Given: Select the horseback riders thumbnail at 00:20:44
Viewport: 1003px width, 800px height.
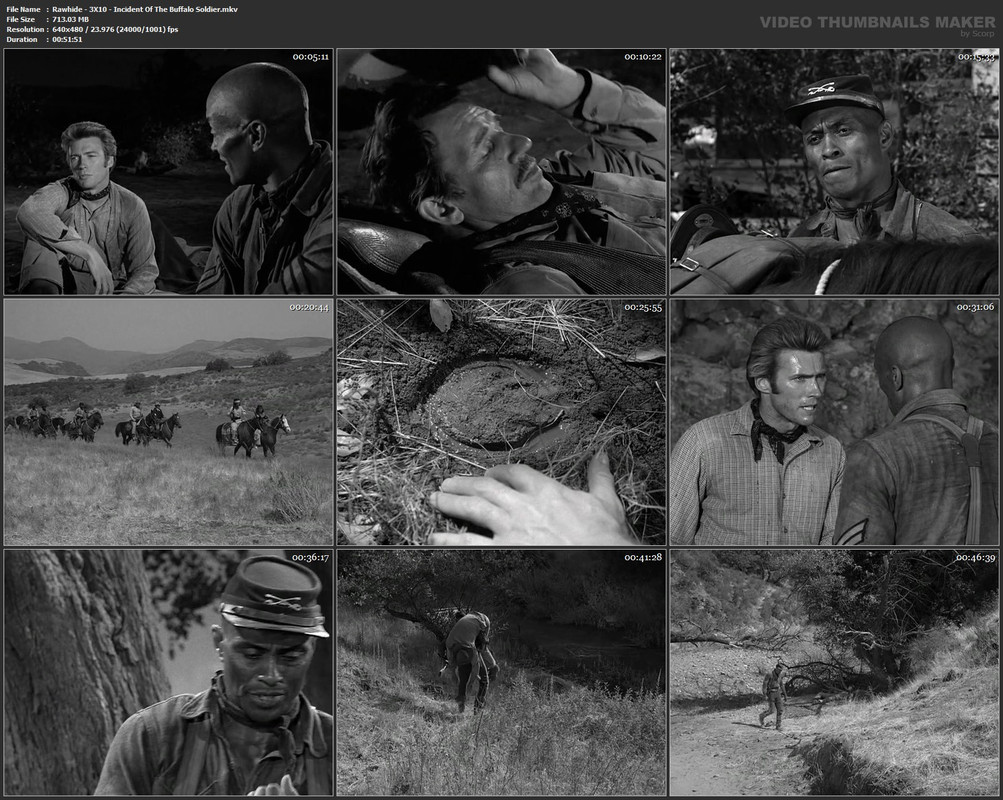Looking at the screenshot, I should [168, 422].
